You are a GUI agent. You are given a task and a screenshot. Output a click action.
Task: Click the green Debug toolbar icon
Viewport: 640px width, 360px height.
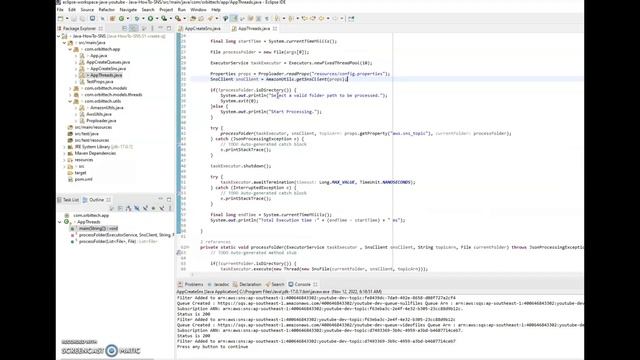pos(137,19)
